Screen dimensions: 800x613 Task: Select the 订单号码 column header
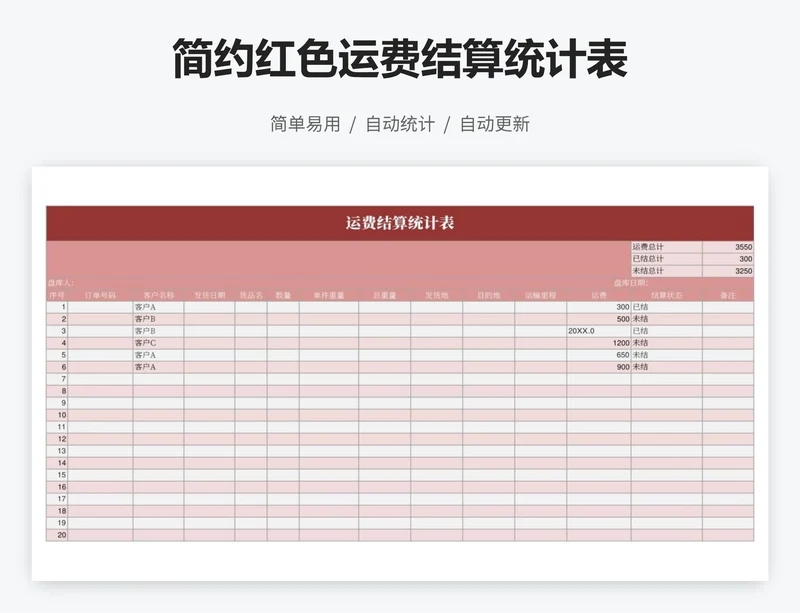tap(101, 295)
